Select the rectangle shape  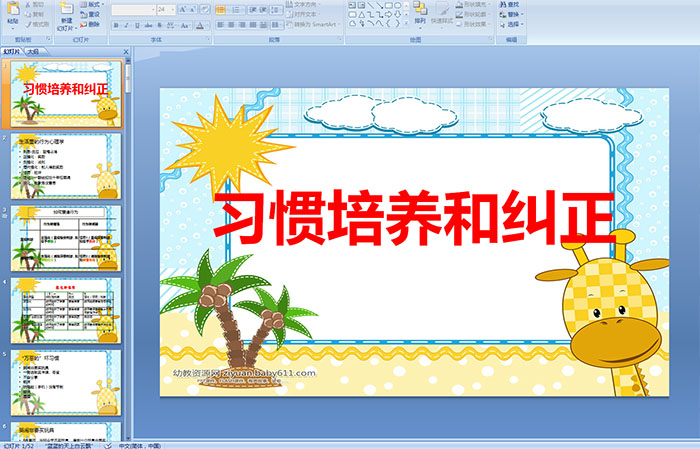pyautogui.click(x=388, y=5)
